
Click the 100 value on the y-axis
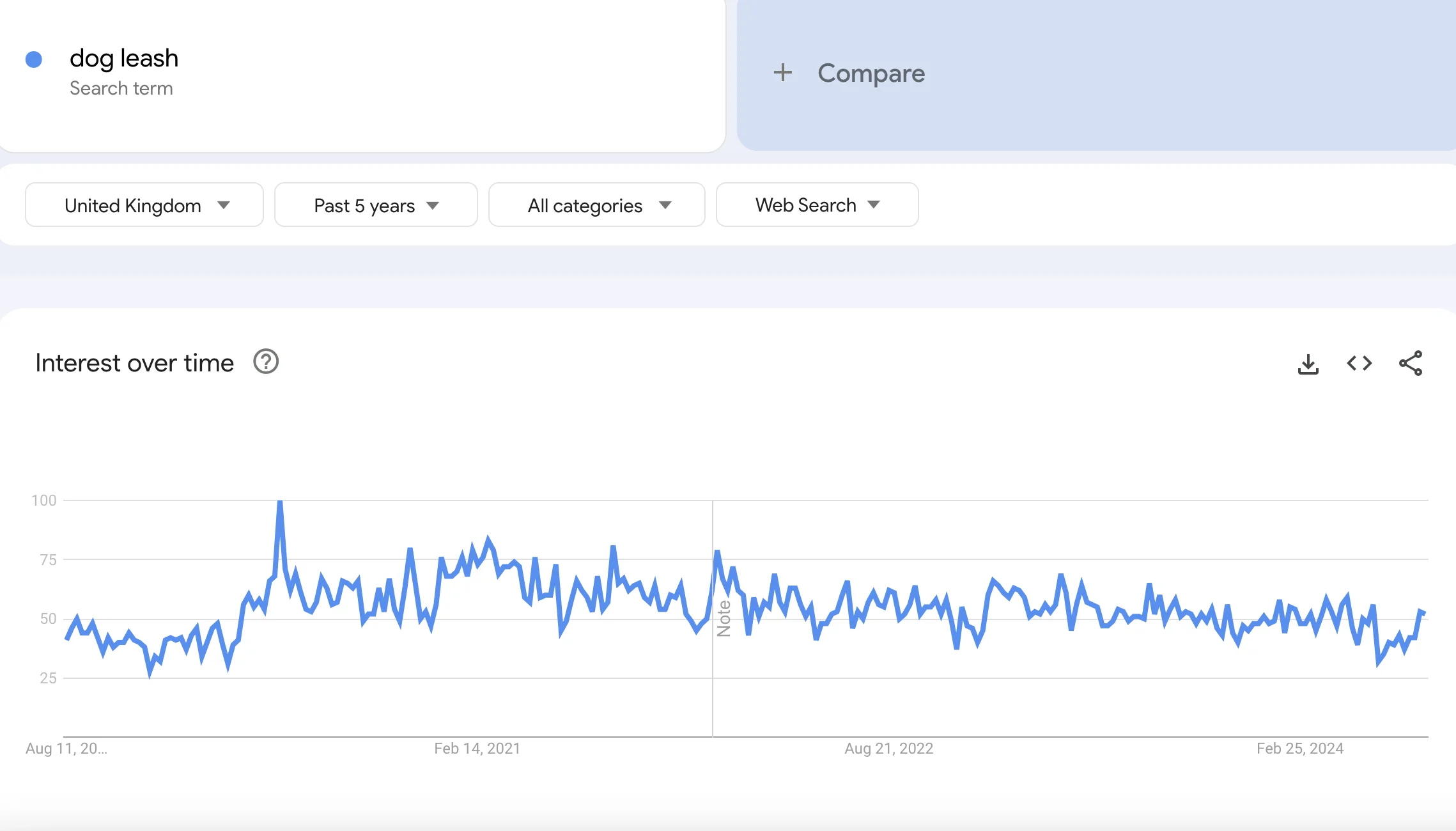(x=44, y=501)
